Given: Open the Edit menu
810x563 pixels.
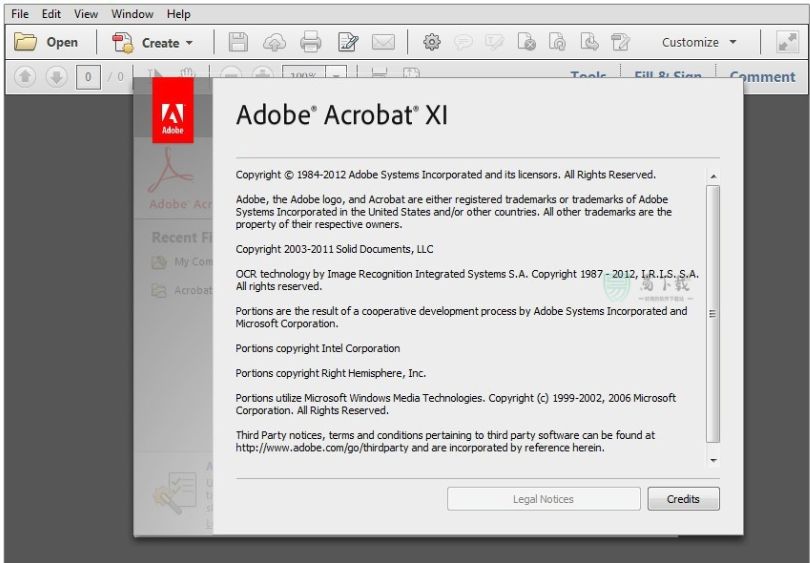Looking at the screenshot, I should (51, 14).
